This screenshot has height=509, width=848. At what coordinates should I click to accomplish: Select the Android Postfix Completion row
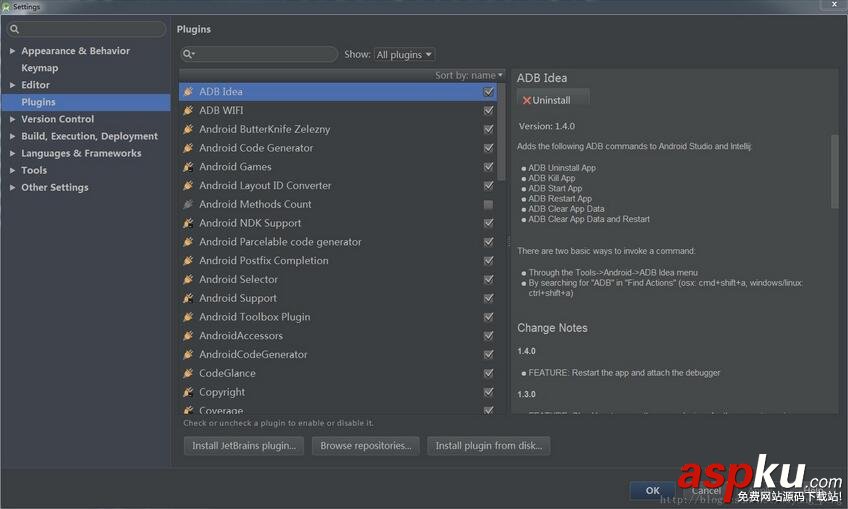[338, 260]
